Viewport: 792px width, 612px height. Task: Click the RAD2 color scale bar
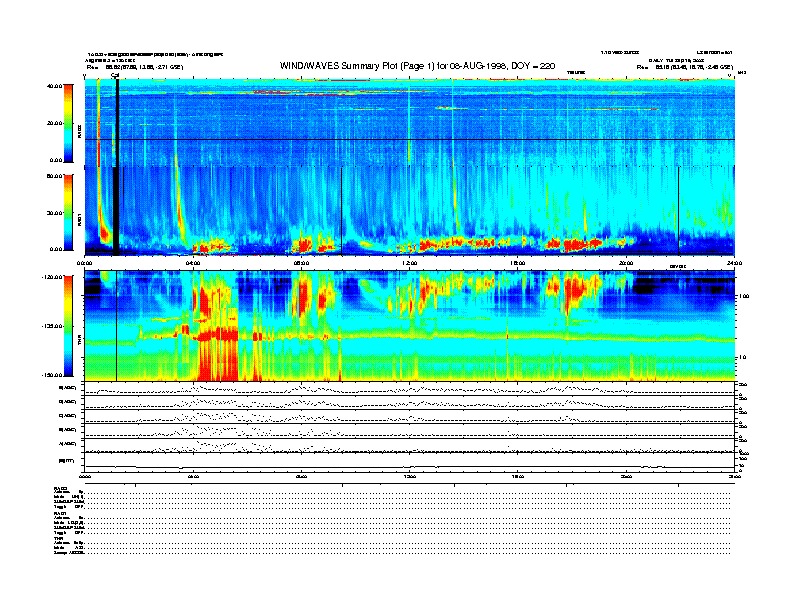[68, 123]
